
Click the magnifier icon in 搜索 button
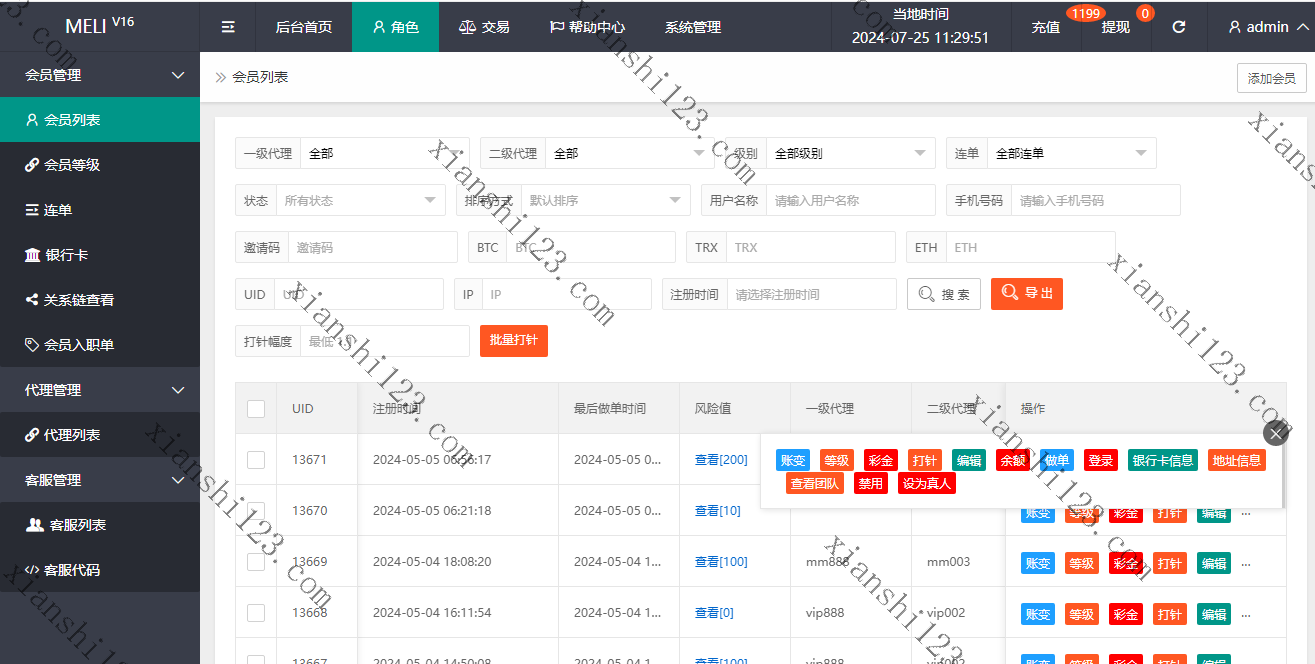(x=926, y=294)
